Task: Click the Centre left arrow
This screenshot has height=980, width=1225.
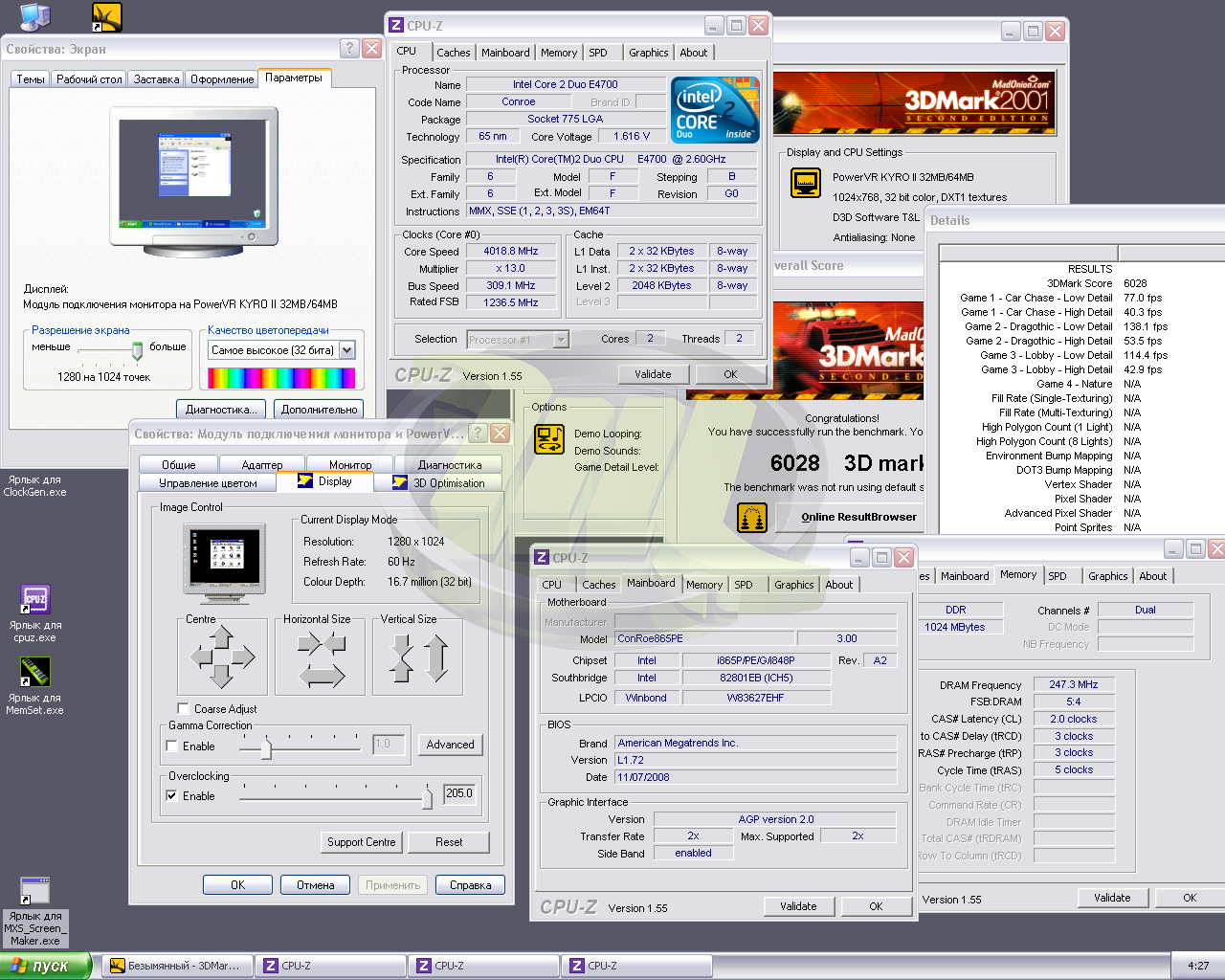Action: [201, 657]
